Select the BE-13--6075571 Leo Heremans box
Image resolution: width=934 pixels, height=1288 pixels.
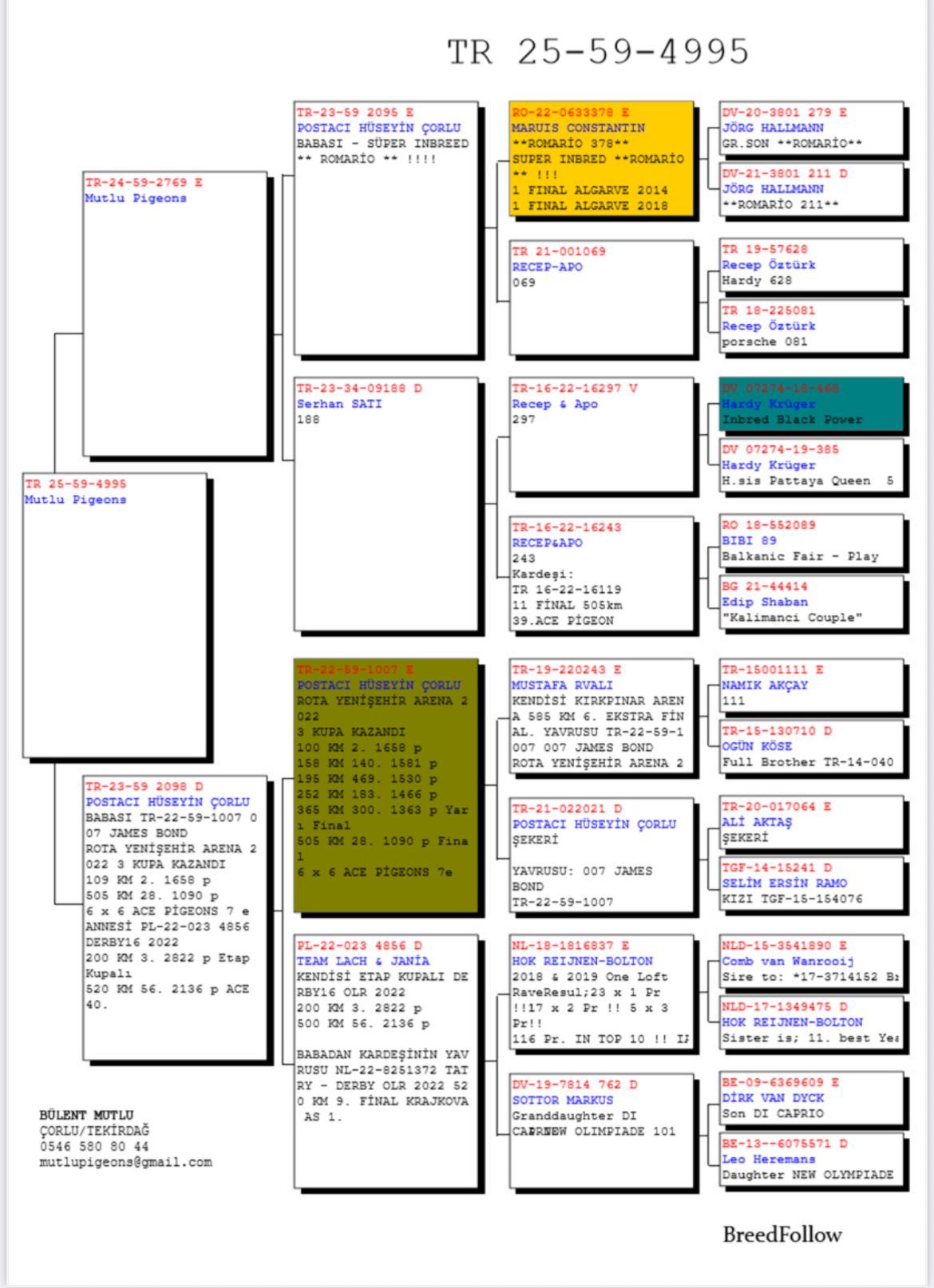pyautogui.click(x=811, y=1160)
